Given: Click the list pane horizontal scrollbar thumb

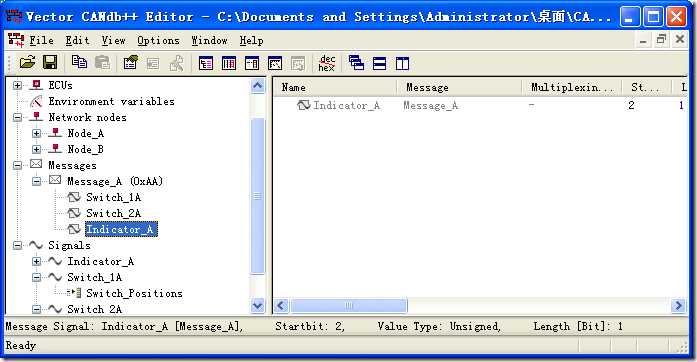Looking at the screenshot, I should 348,306.
